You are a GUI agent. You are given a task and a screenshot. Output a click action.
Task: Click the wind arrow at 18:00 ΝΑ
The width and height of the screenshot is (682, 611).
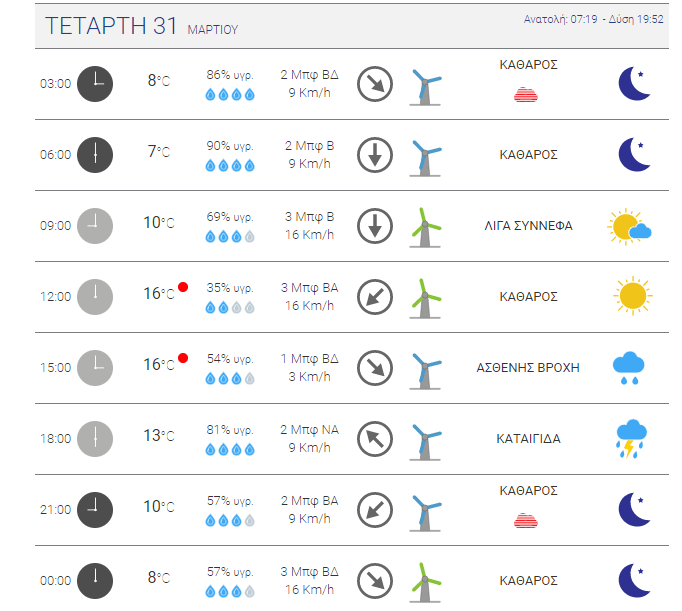coord(375,439)
